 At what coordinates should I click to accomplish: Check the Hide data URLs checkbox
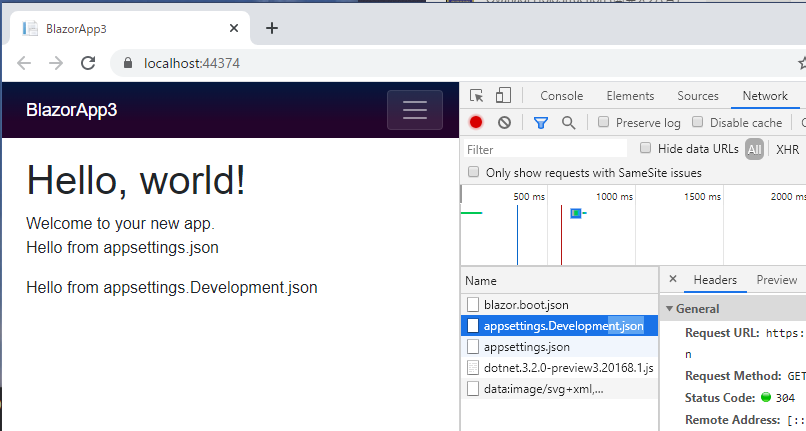[645, 148]
